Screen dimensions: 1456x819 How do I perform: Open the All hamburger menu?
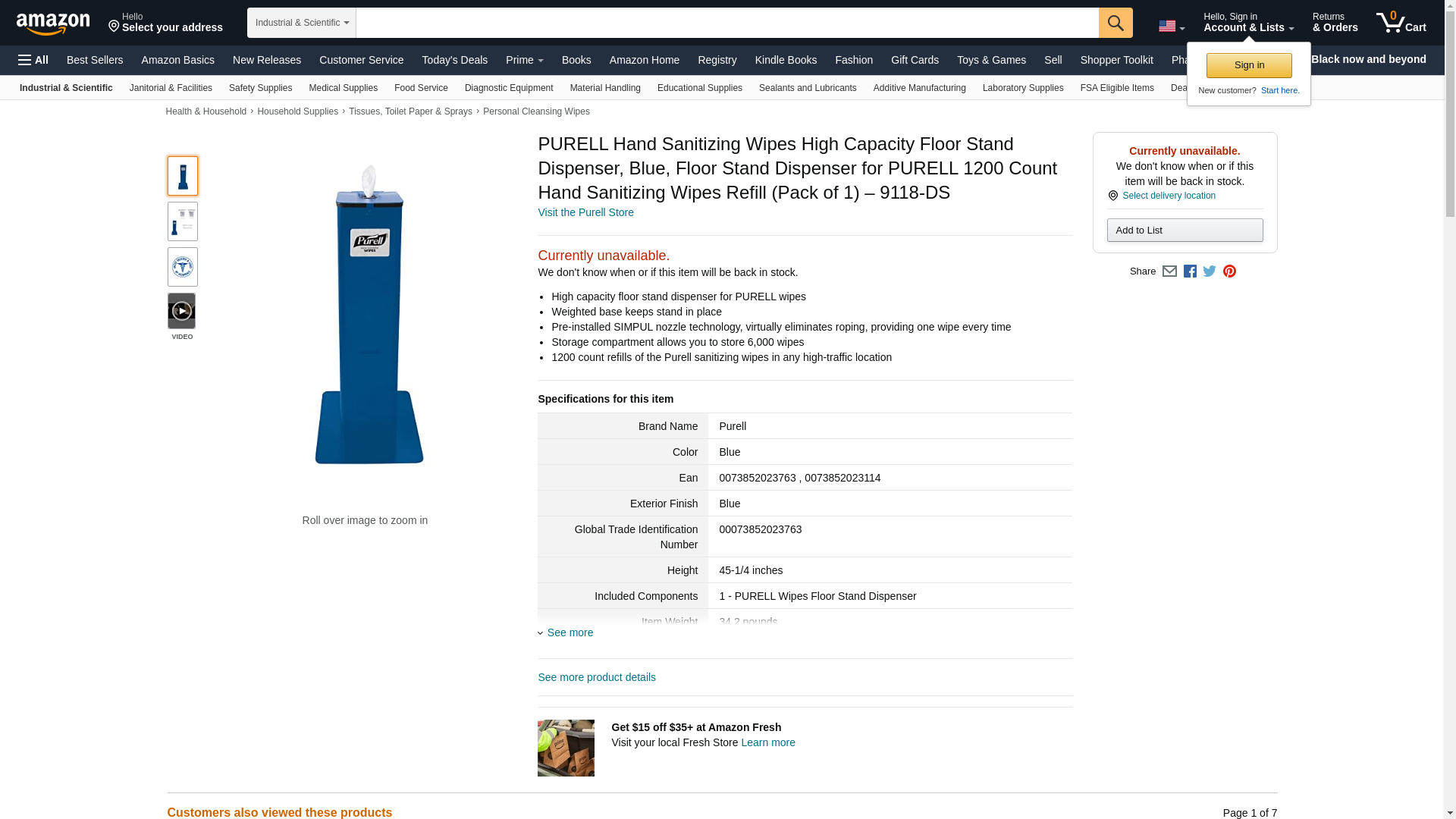(x=33, y=60)
